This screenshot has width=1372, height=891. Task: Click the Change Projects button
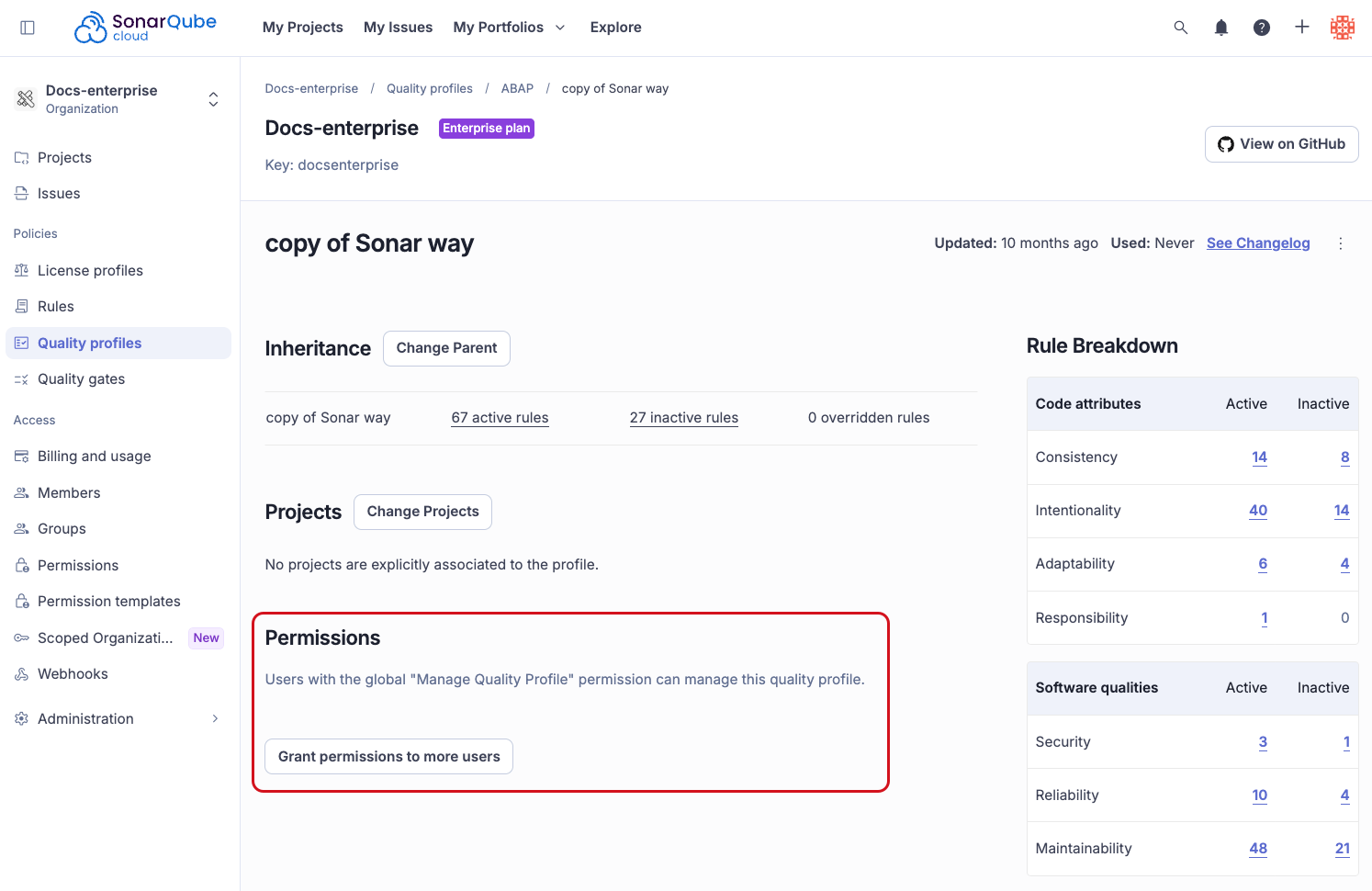tap(423, 513)
